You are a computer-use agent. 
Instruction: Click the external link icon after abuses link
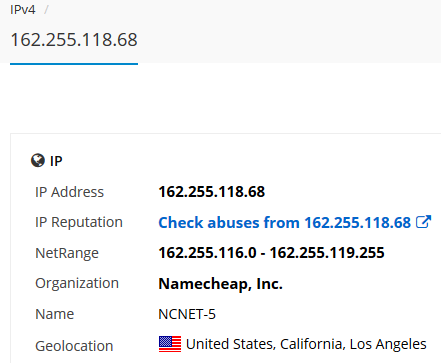[424, 222]
